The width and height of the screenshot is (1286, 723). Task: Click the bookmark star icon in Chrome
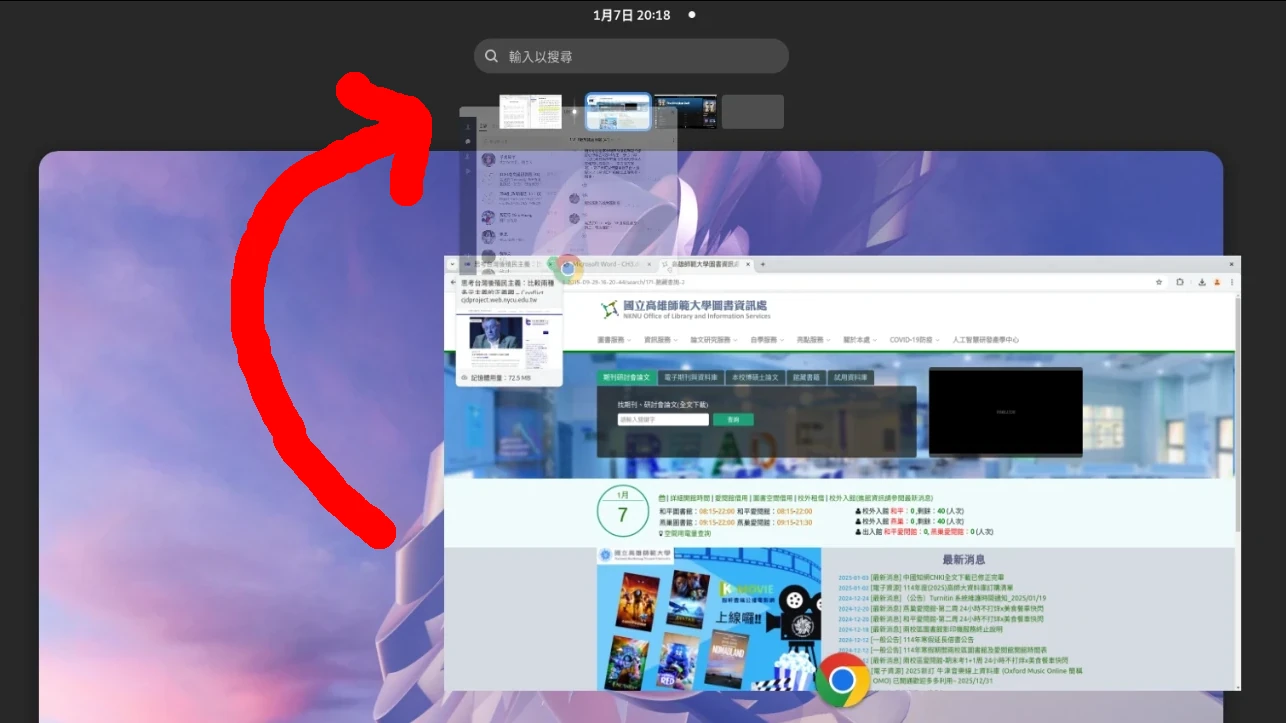[1159, 283]
